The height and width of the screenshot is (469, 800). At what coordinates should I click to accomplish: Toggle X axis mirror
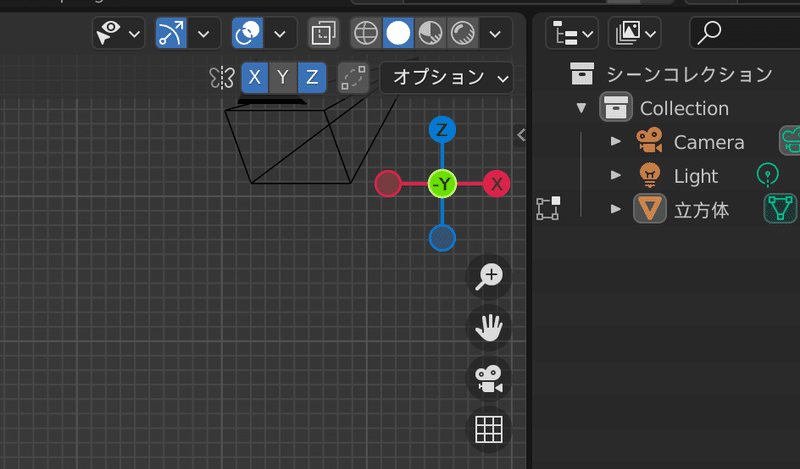[x=255, y=78]
